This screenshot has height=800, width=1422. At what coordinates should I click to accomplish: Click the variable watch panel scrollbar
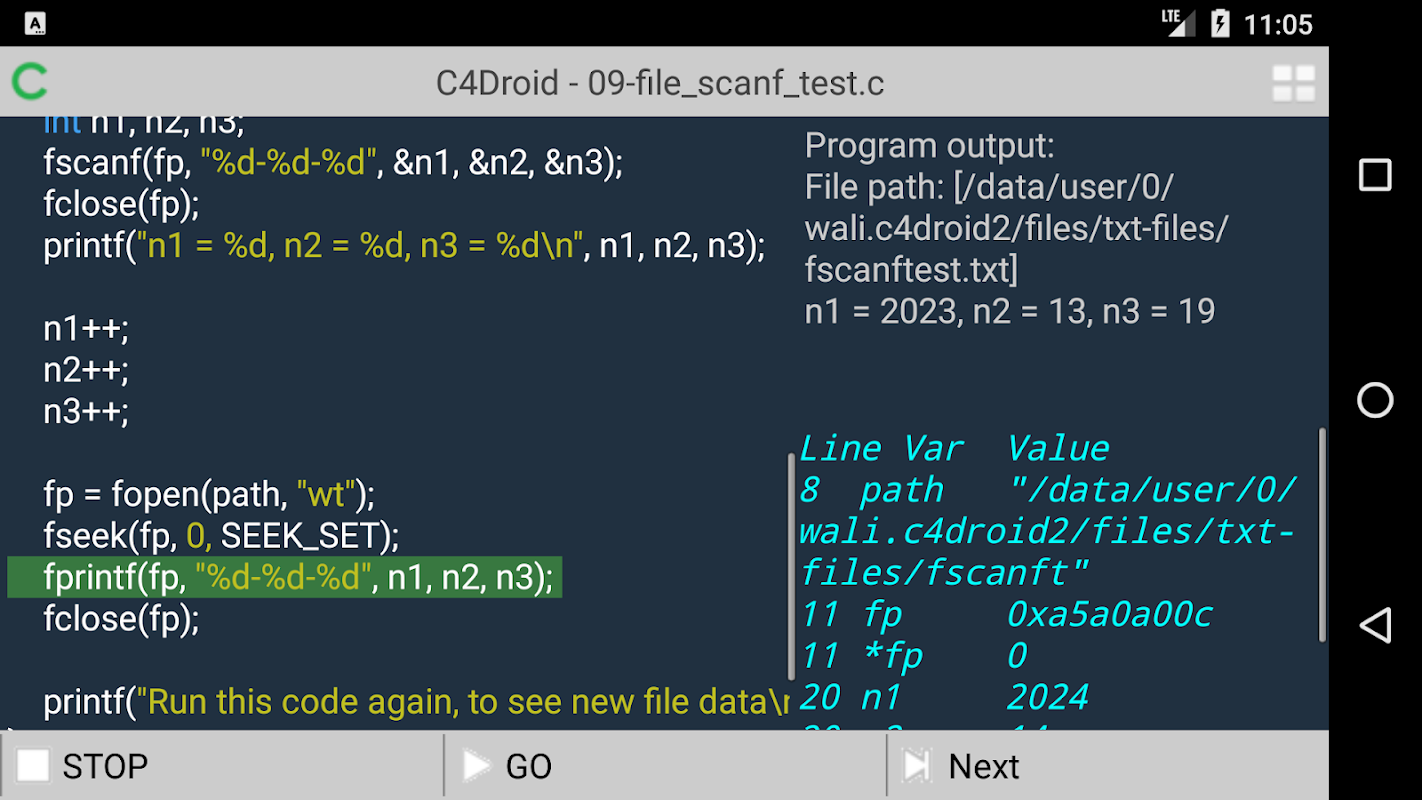[1323, 535]
